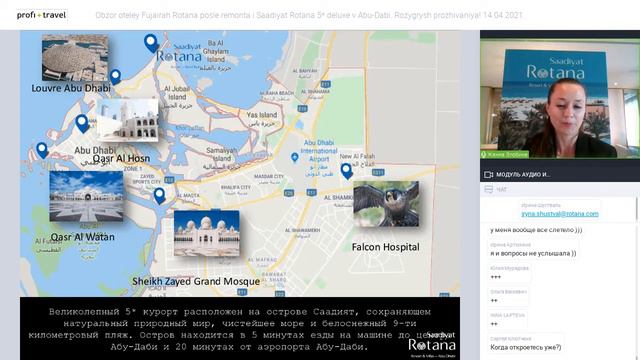Screen dimensions: 640x360
Task: Click the small Abu Dhabi International Airport marker
Action: point(294,158)
